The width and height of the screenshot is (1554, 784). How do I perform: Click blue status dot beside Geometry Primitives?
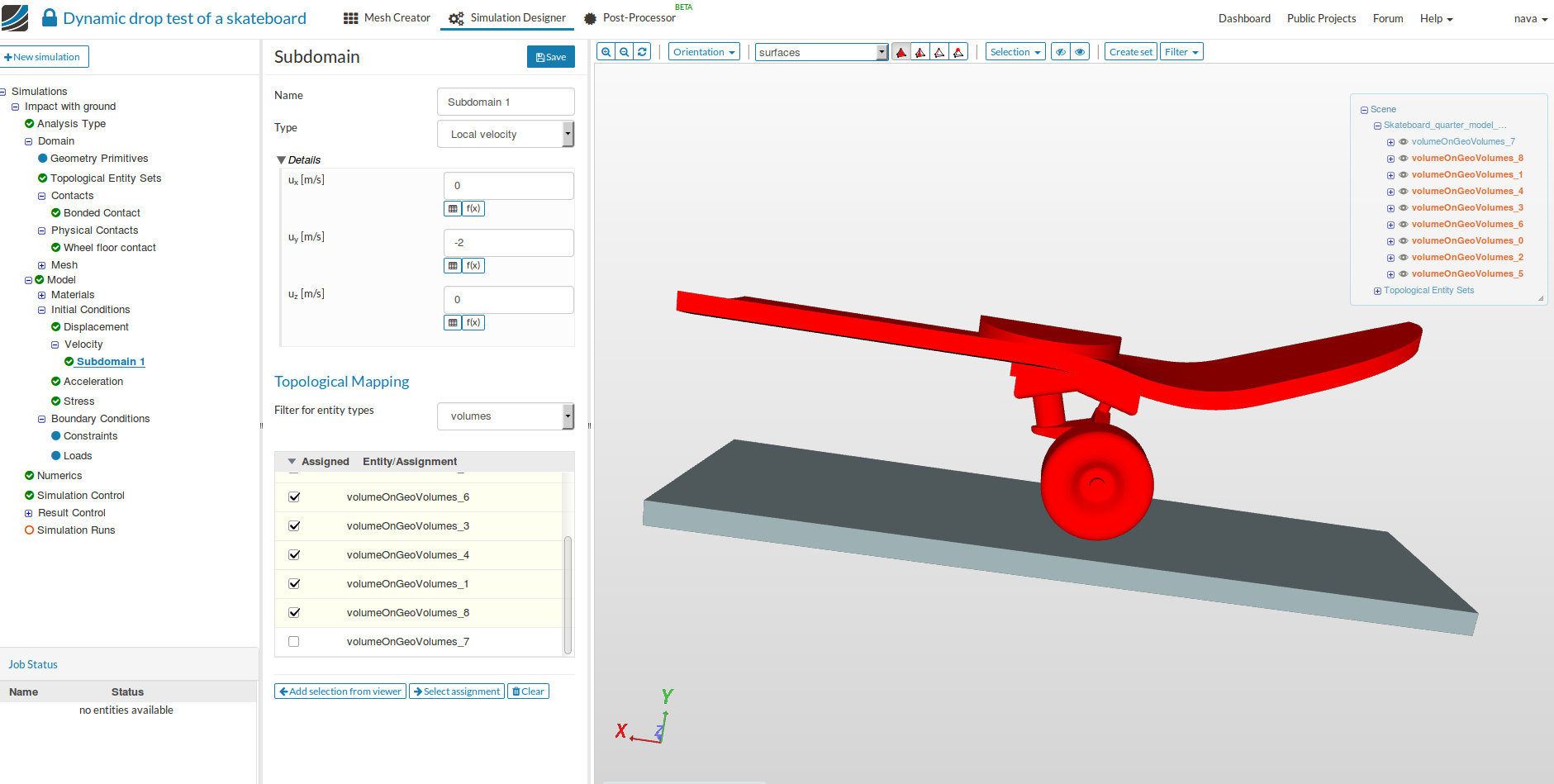coord(43,159)
